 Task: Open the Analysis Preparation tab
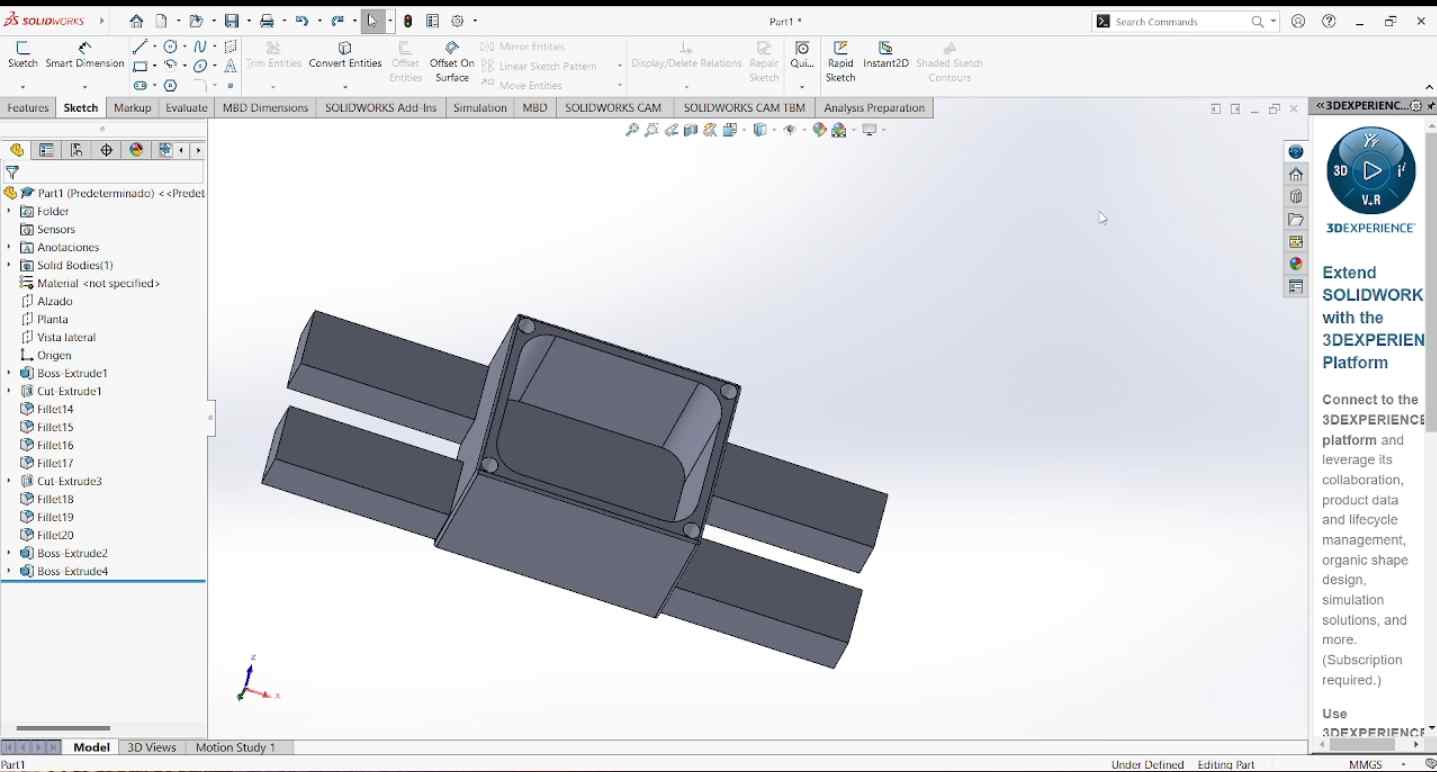pyautogui.click(x=874, y=108)
